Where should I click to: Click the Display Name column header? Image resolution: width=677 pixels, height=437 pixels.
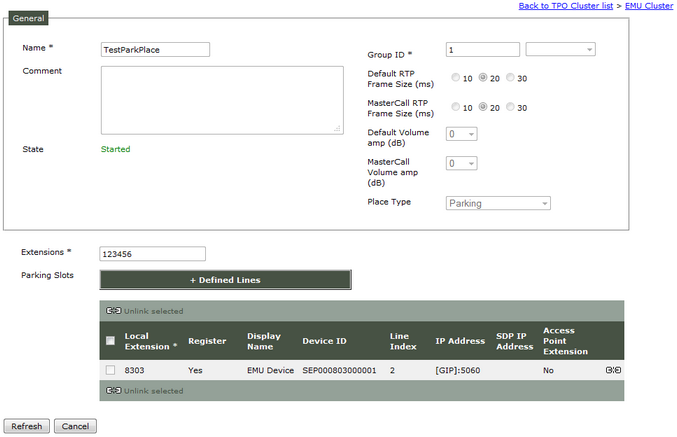(264, 341)
